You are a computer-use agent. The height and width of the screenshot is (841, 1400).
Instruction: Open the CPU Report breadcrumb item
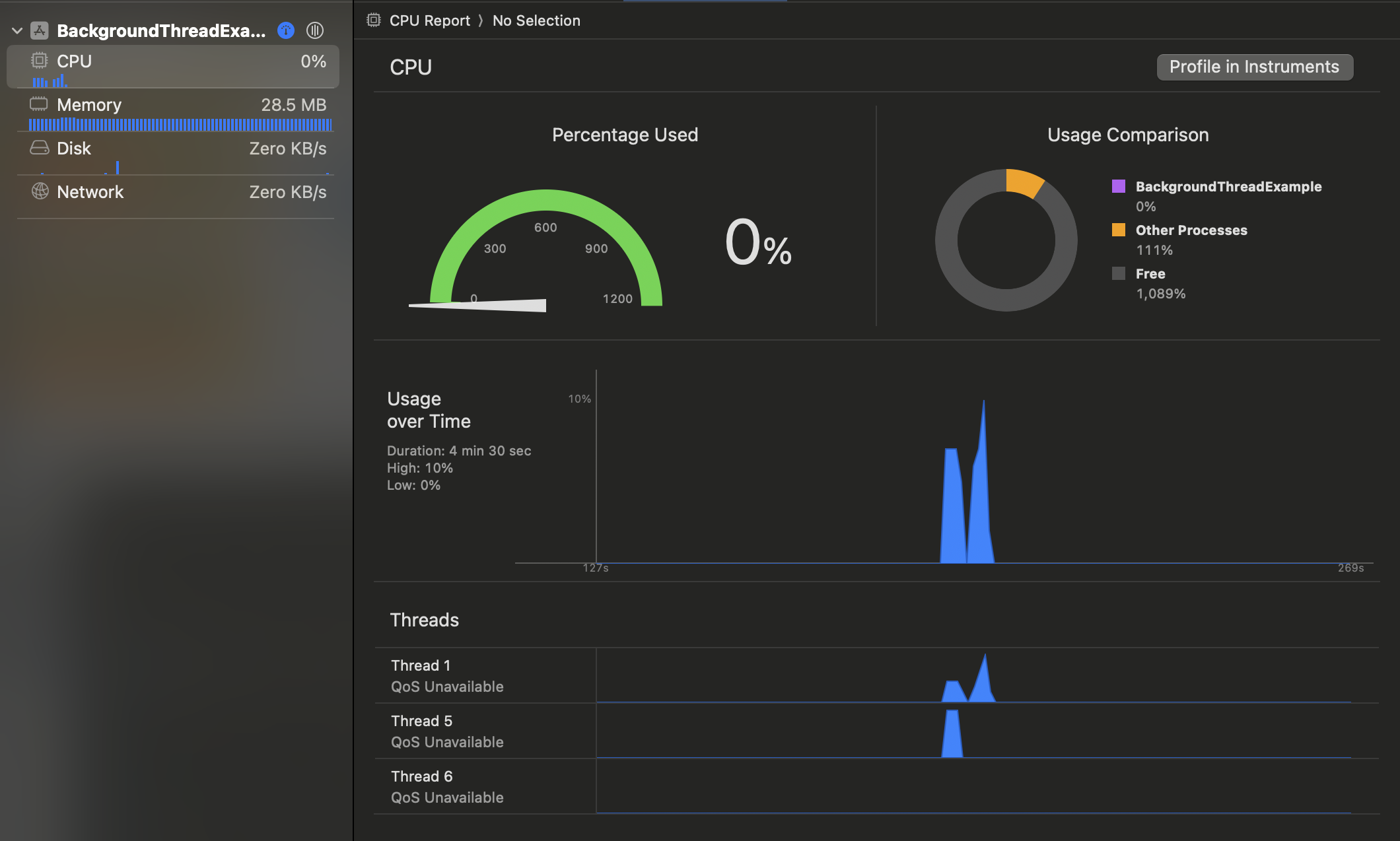pos(429,20)
